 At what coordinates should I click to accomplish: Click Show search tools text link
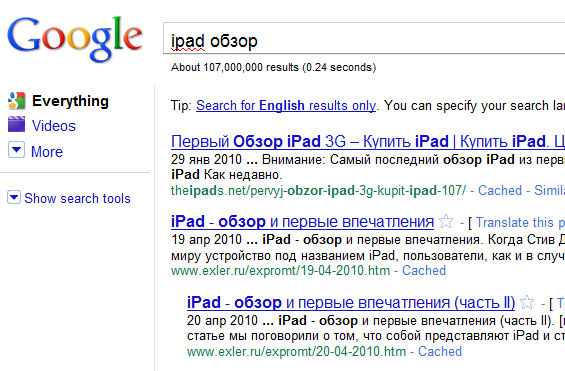[77, 198]
